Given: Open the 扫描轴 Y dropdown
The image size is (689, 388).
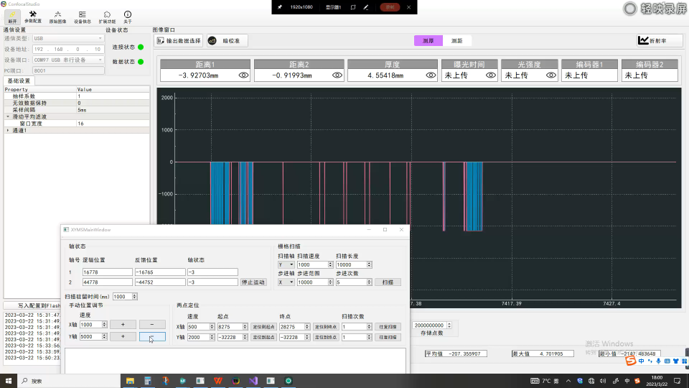Looking at the screenshot, I should 286,265.
